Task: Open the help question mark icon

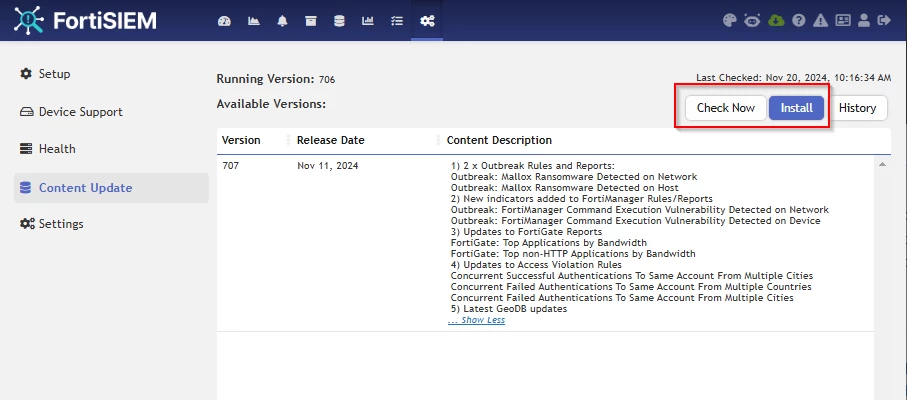Action: pos(799,21)
